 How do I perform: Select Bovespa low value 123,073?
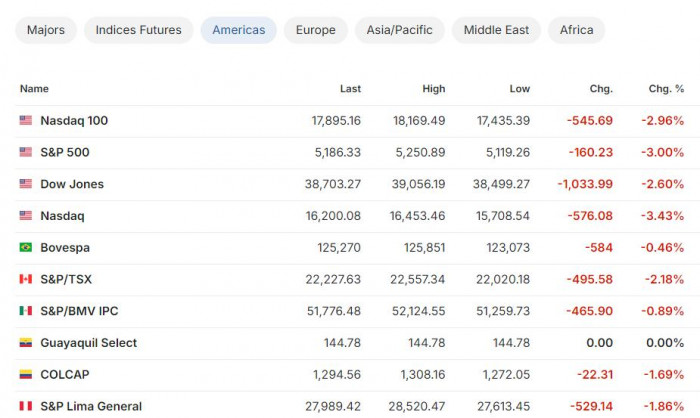tap(508, 247)
